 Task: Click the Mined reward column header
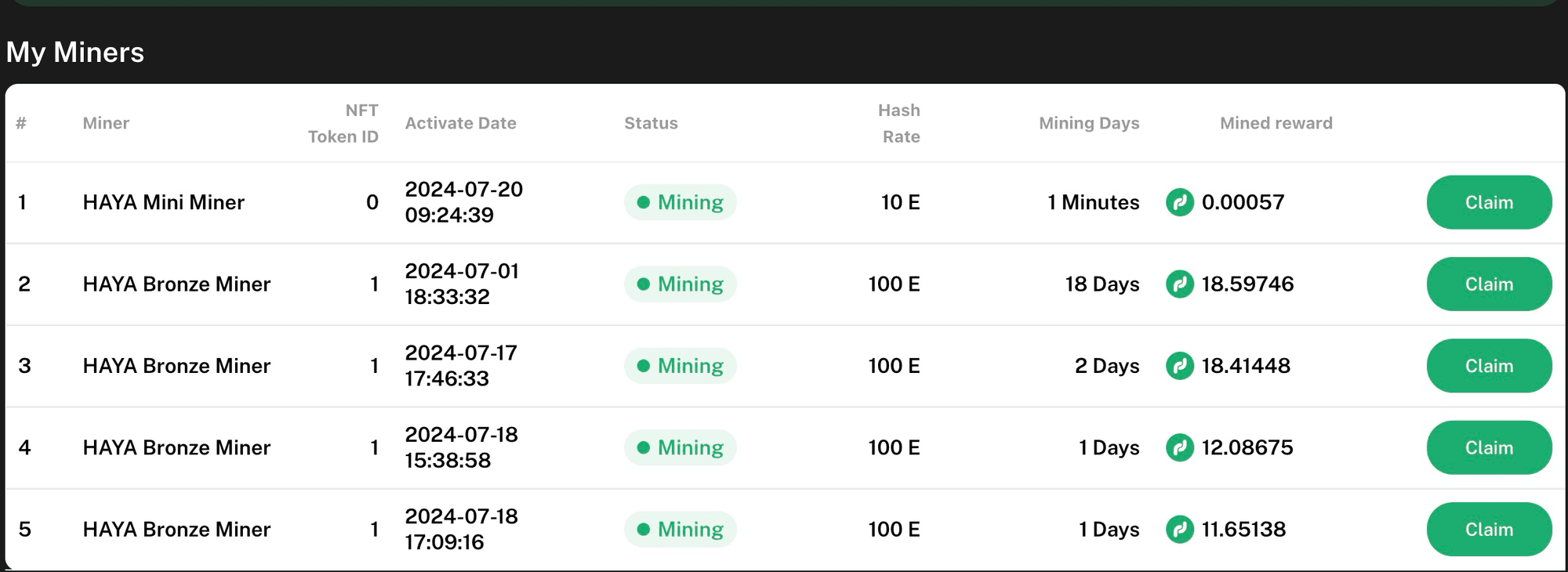[x=1276, y=123]
